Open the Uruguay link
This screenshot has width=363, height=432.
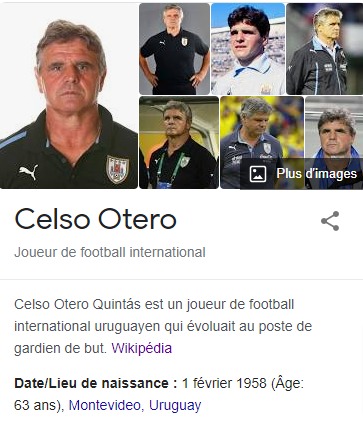175,405
